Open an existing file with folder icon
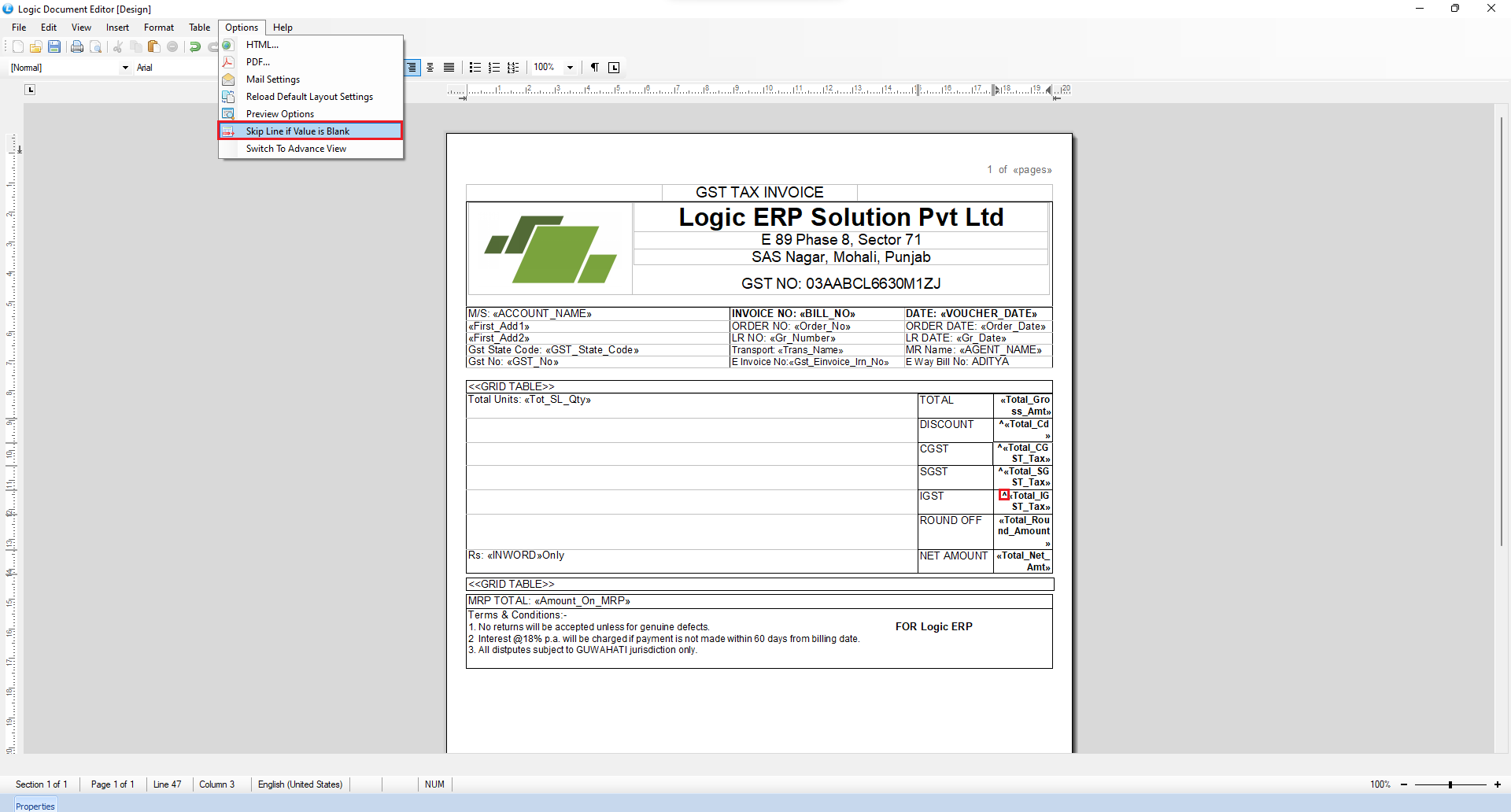 (35, 47)
